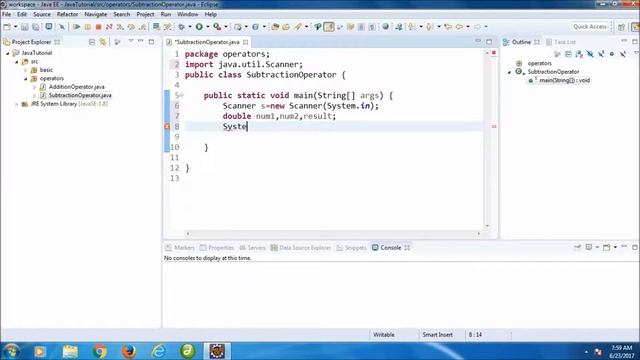
Task: Click the Open Type folder icon
Action: click(x=275, y=27)
